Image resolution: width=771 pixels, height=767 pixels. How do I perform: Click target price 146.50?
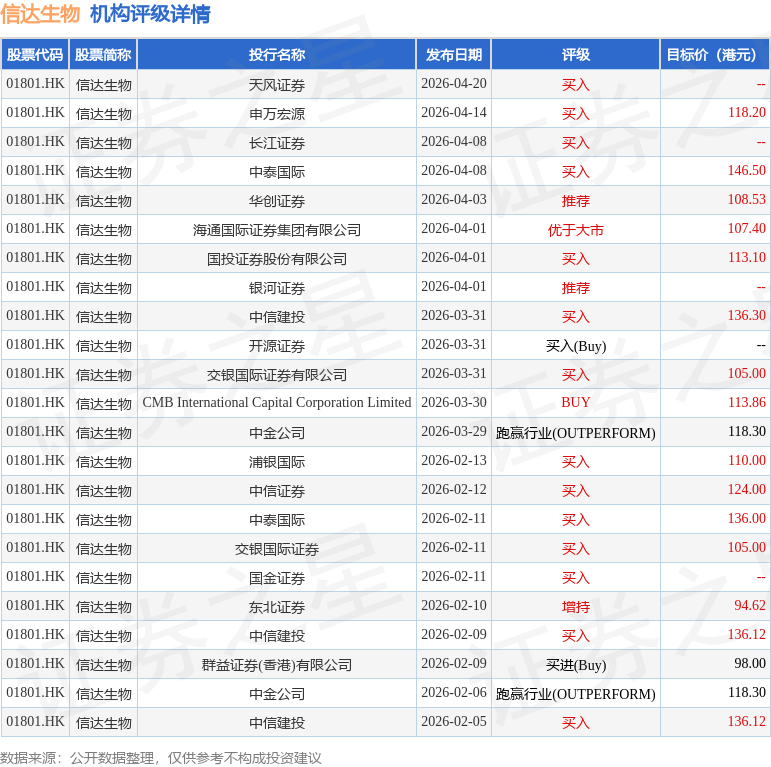(746, 171)
